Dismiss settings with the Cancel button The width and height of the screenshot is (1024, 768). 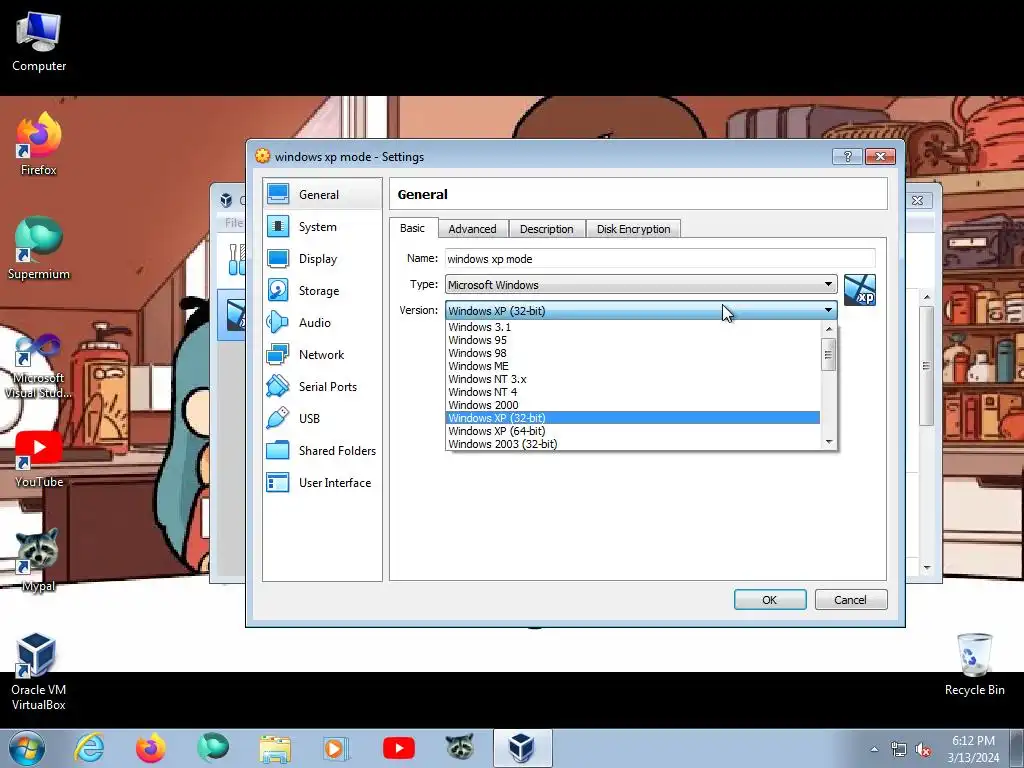[x=850, y=600]
